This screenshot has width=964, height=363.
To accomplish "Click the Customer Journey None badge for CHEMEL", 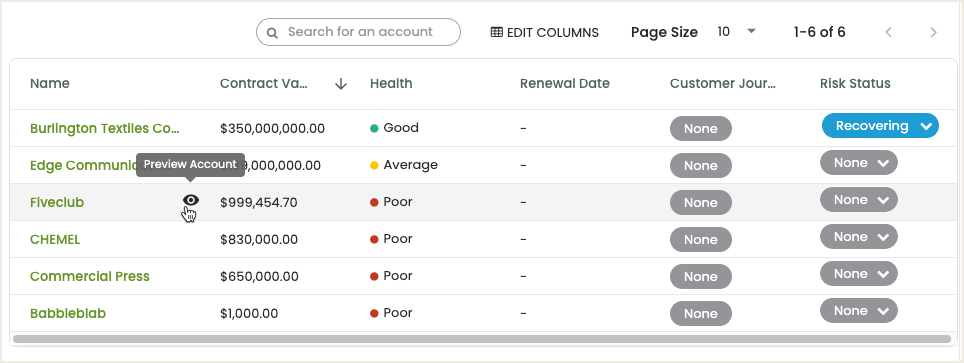I will click(x=701, y=239).
